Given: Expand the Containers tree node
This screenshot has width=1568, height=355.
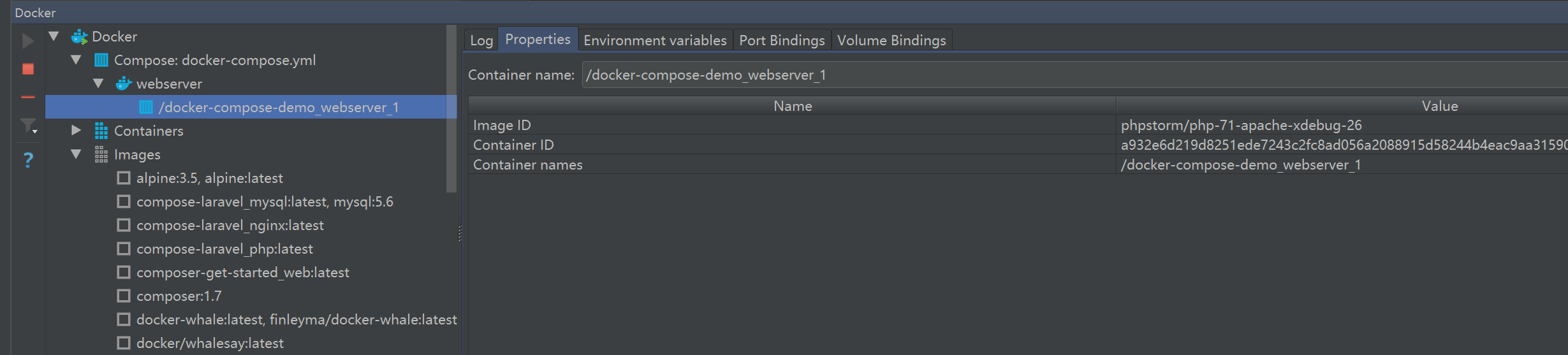Looking at the screenshot, I should point(76,131).
